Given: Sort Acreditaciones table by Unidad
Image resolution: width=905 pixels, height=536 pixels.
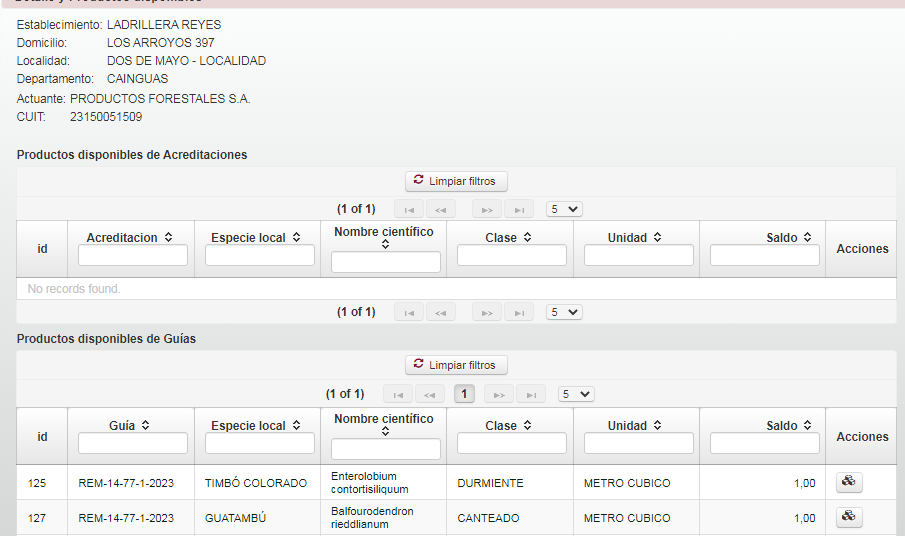Looking at the screenshot, I should [x=657, y=237].
